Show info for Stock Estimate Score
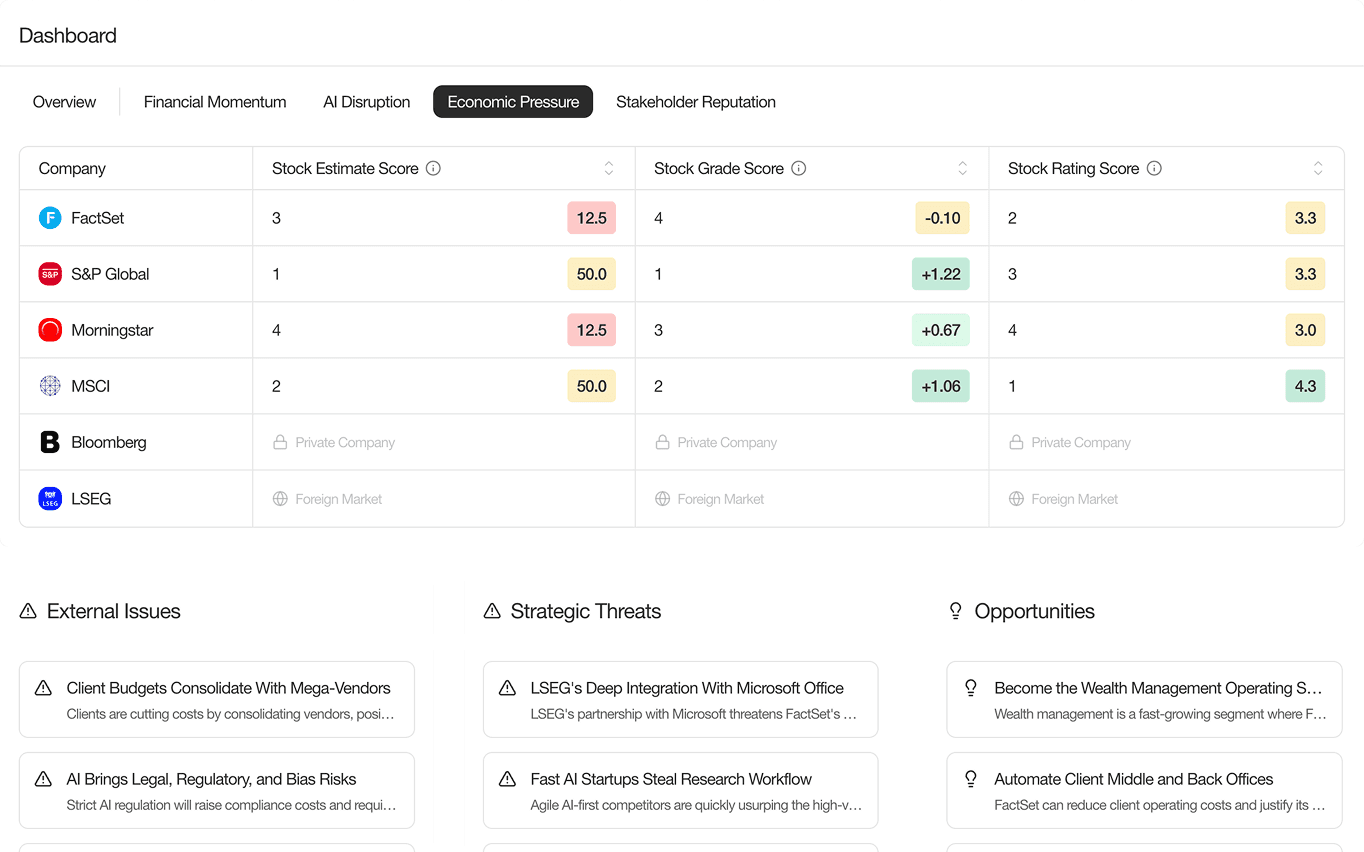The width and height of the screenshot is (1364, 852). pyautogui.click(x=433, y=168)
